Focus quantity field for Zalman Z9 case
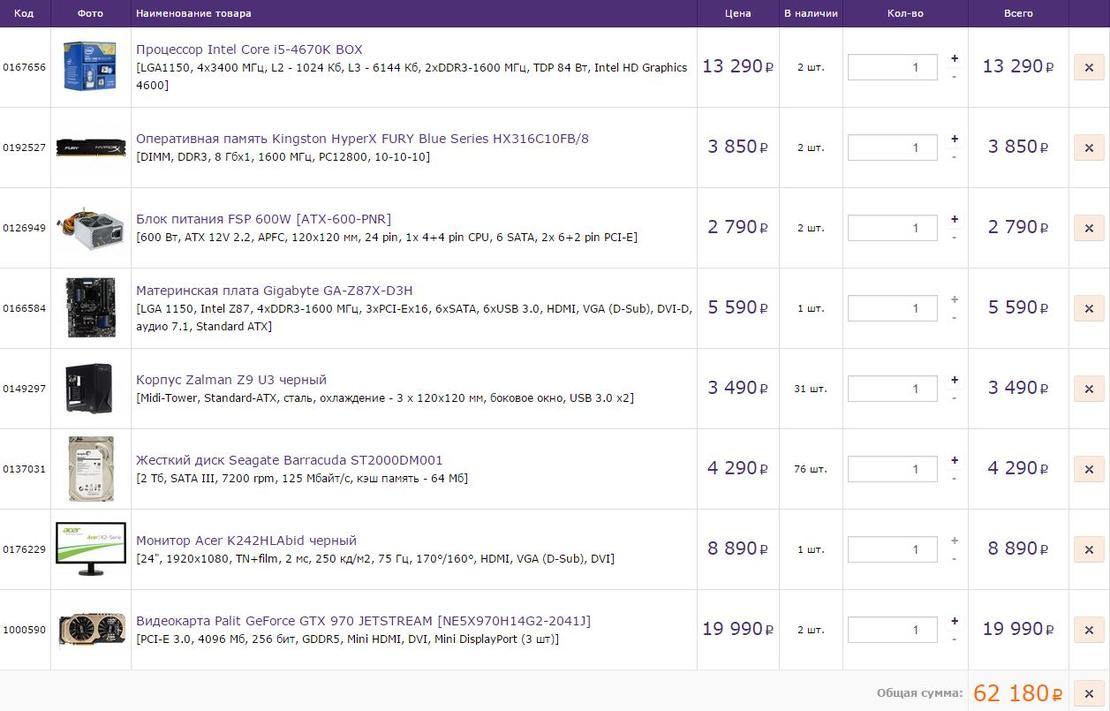1110x711 pixels. 893,389
